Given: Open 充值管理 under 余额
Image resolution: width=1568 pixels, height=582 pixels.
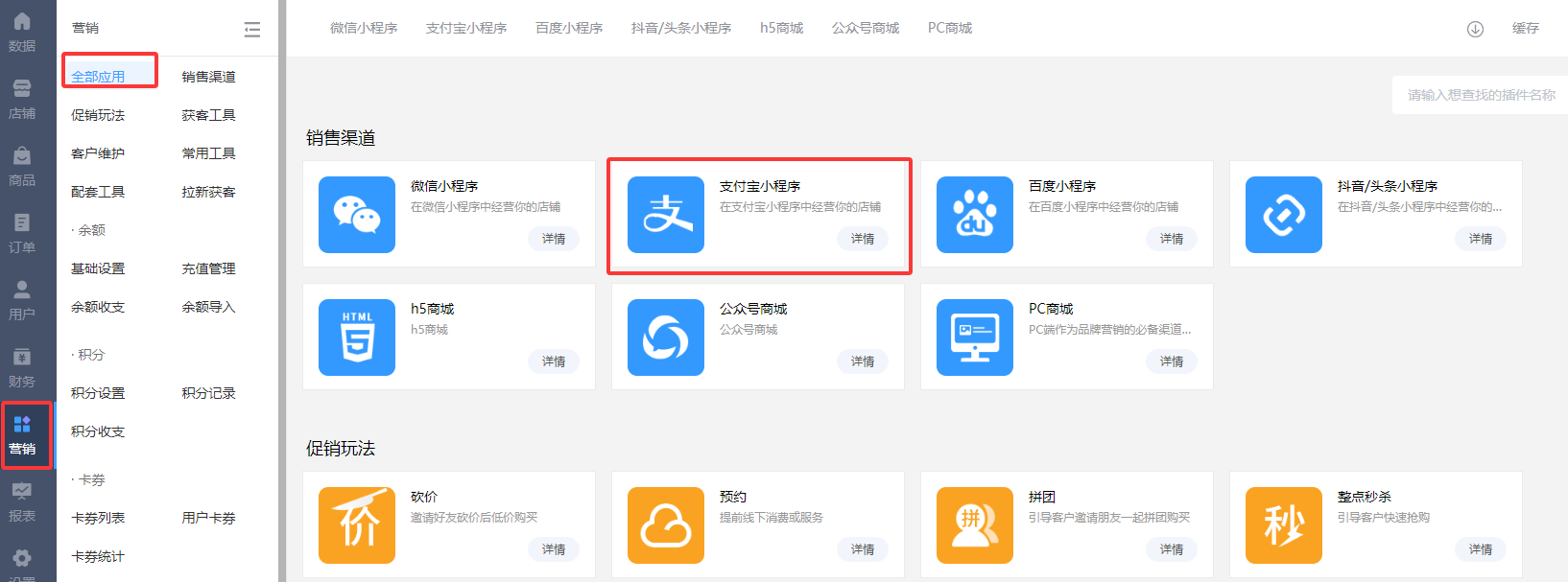Looking at the screenshot, I should (209, 268).
